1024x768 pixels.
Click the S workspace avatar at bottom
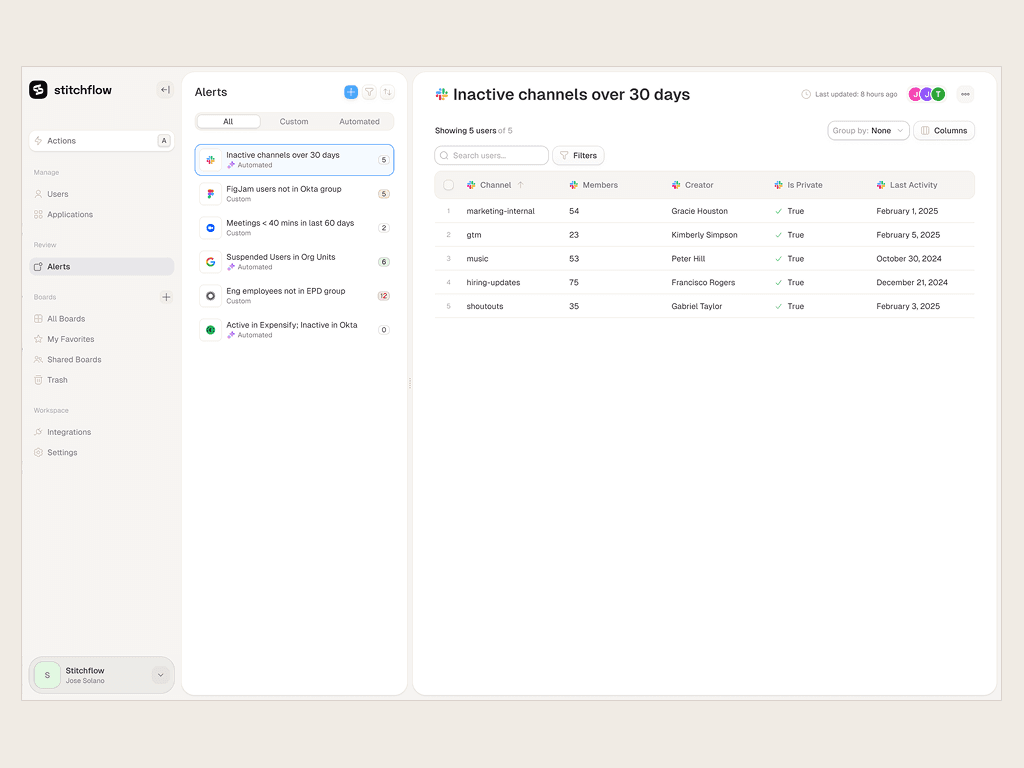click(47, 675)
